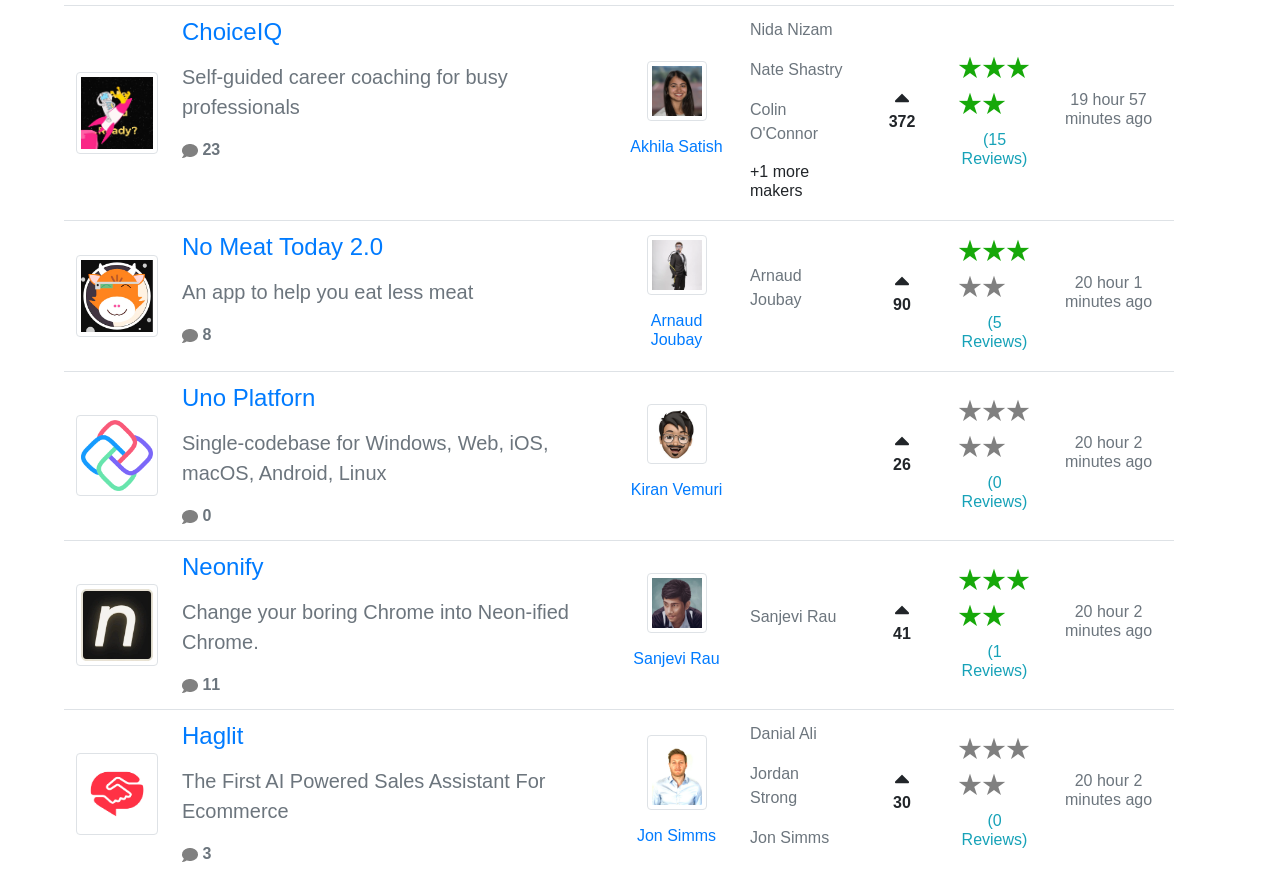The height and width of the screenshot is (875, 1271).
Task: Open the Uno Platform logo
Action: pyautogui.click(x=117, y=455)
